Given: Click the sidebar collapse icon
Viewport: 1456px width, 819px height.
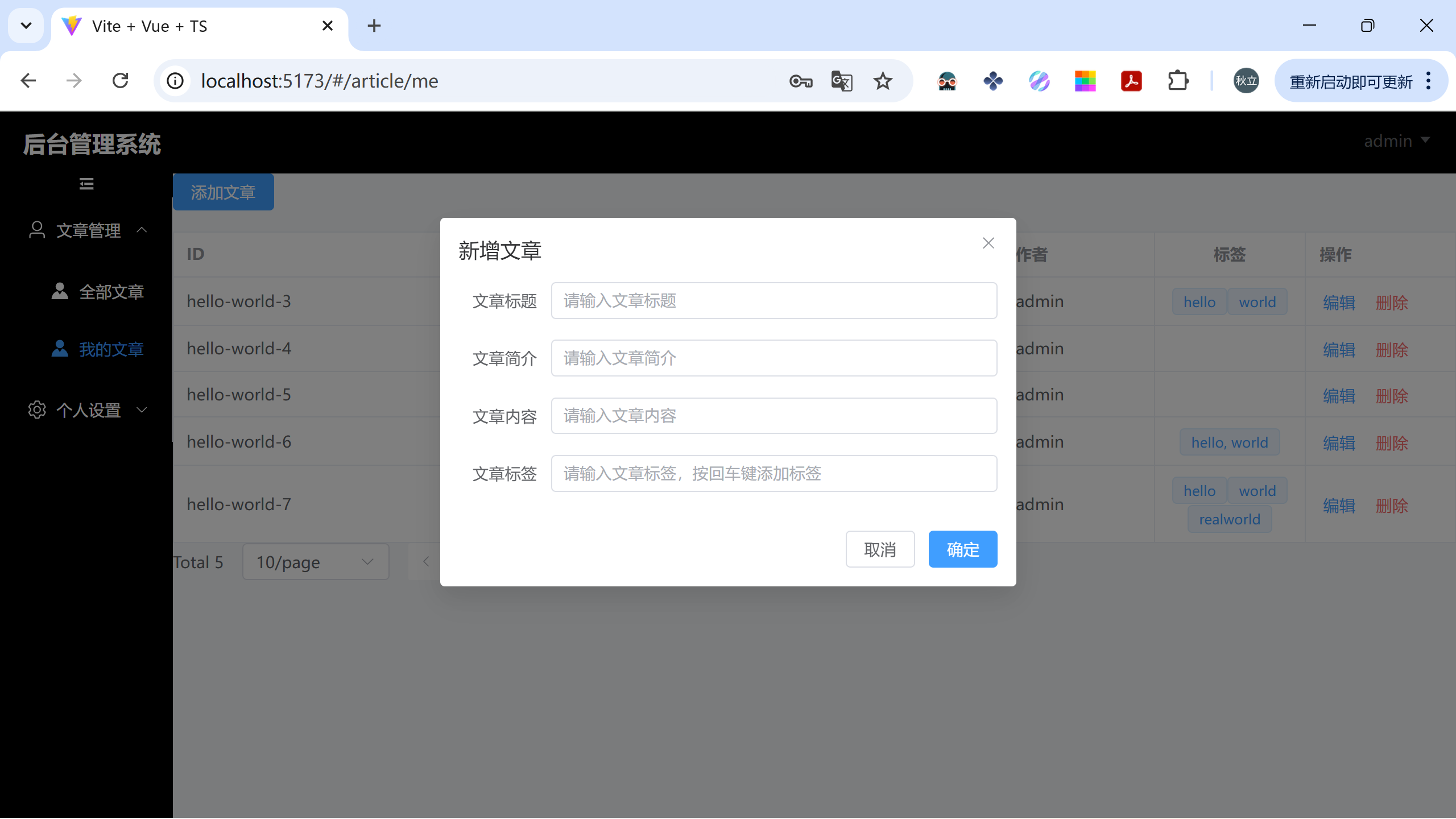Looking at the screenshot, I should tap(86, 184).
